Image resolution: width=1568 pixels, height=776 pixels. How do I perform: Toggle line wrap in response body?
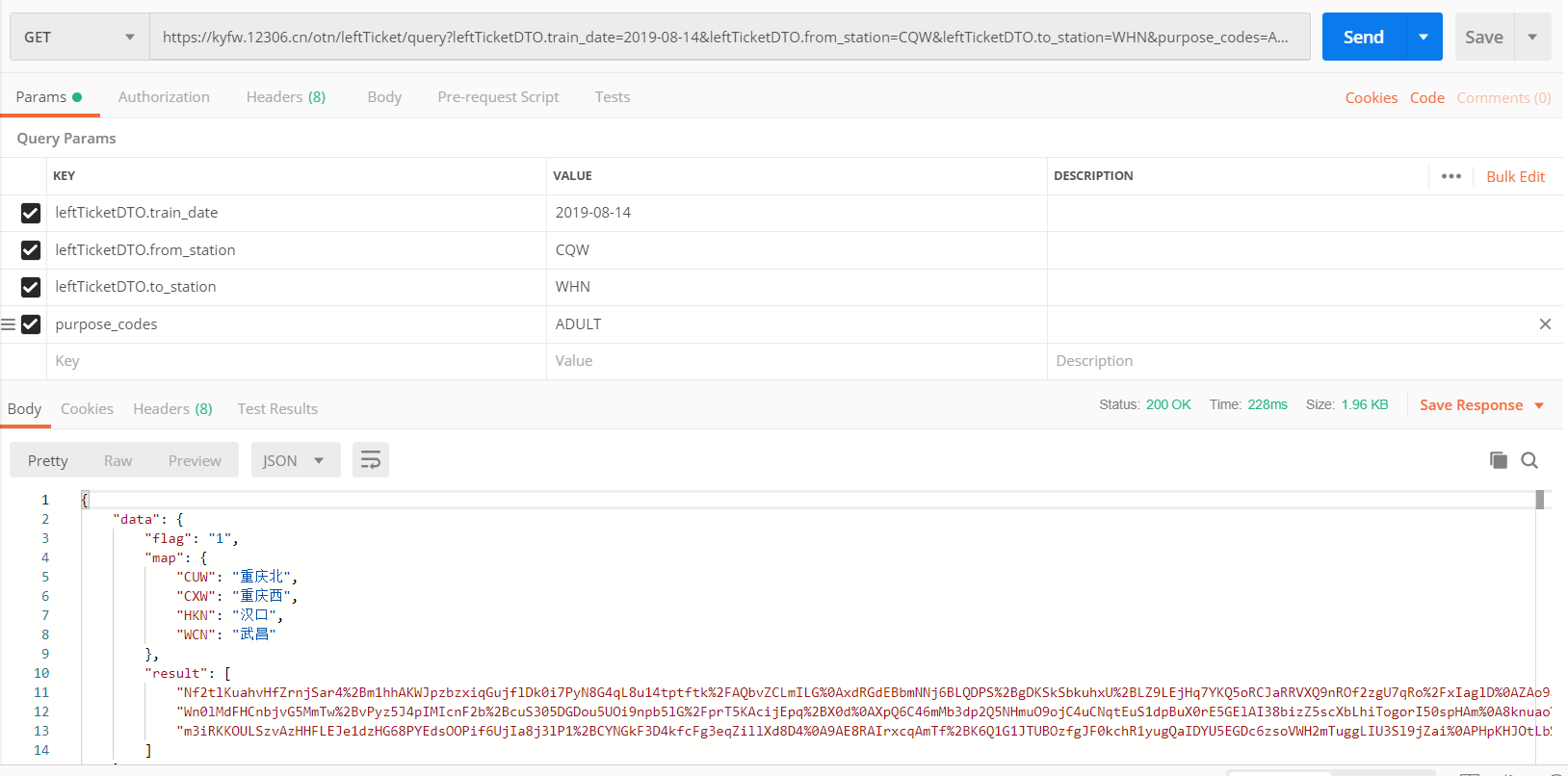pyautogui.click(x=371, y=460)
